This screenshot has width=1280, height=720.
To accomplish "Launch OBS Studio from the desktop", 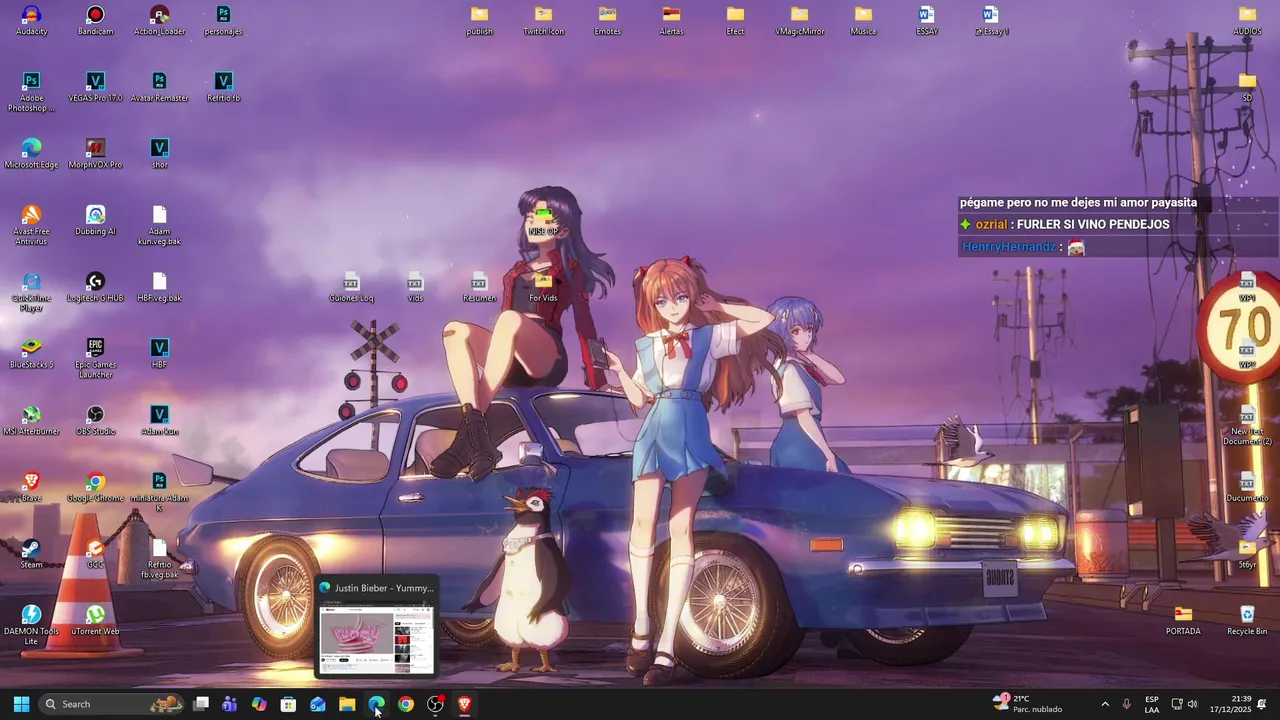I will (x=95, y=421).
